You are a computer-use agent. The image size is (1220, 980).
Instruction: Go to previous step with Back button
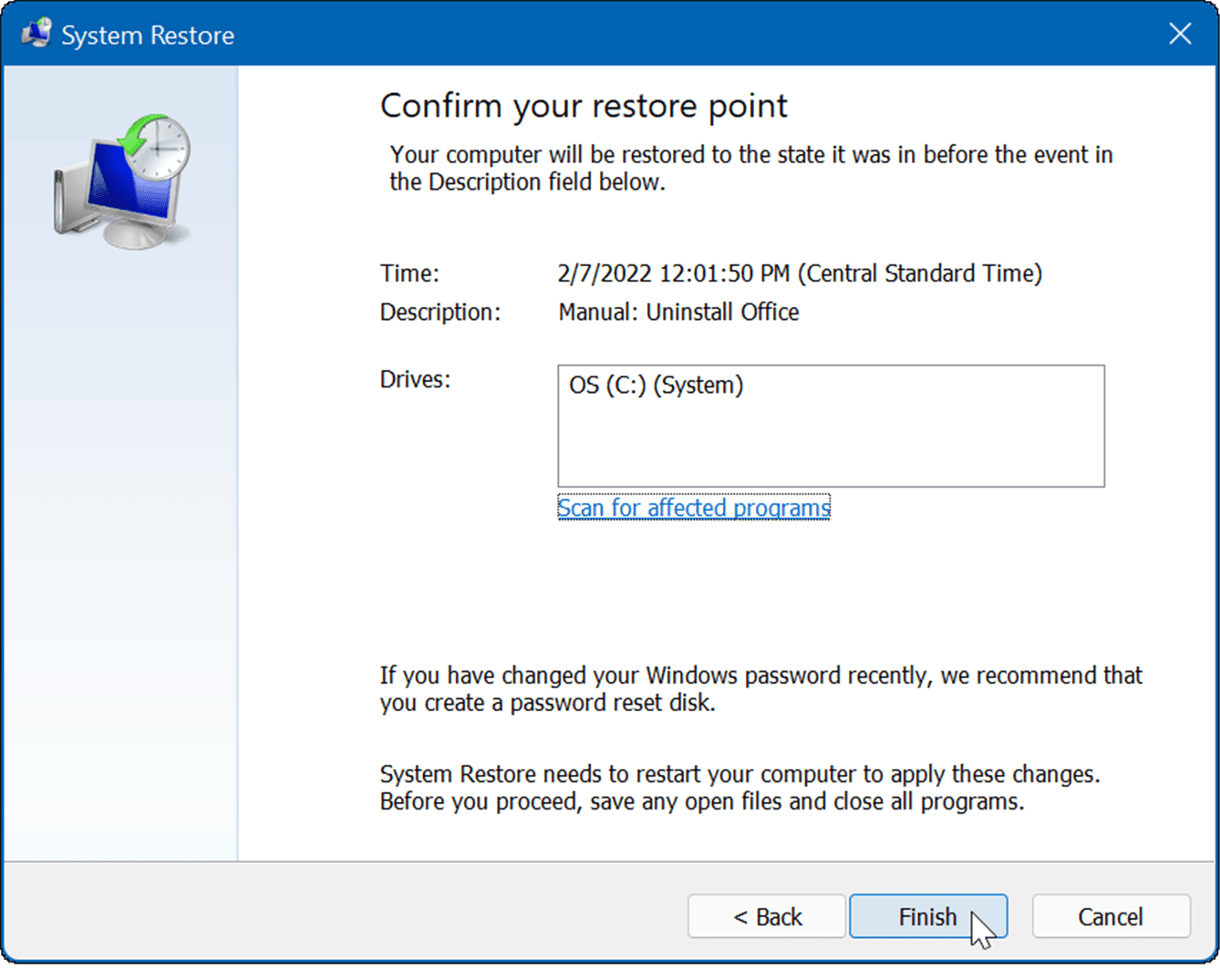[767, 916]
